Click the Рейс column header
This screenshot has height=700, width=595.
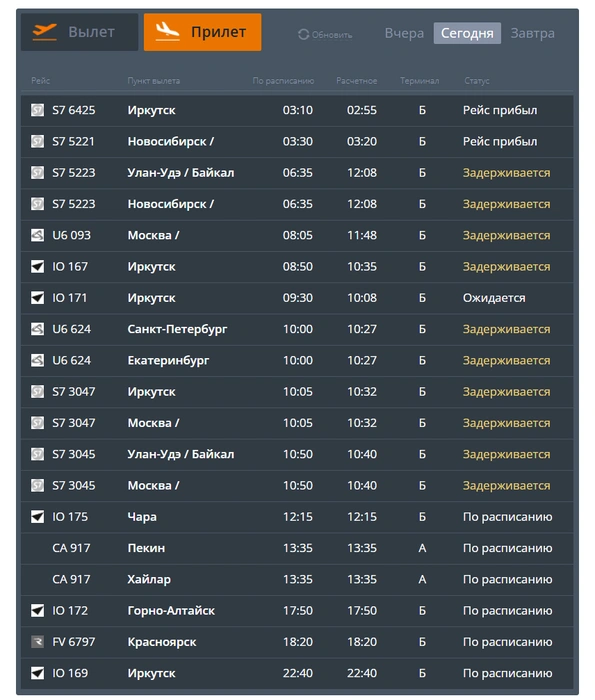coord(41,81)
